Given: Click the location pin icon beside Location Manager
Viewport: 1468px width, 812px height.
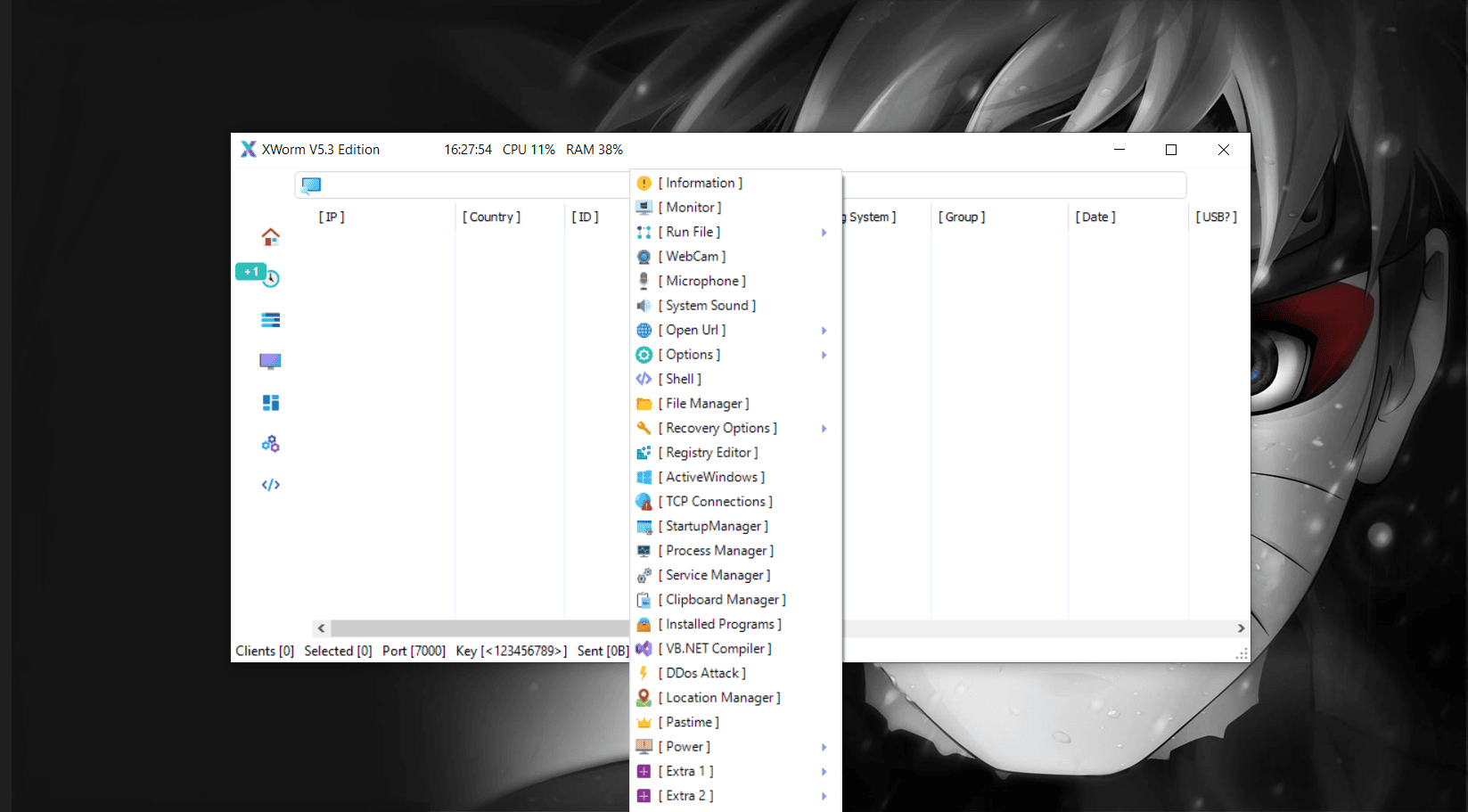Looking at the screenshot, I should click(x=644, y=697).
